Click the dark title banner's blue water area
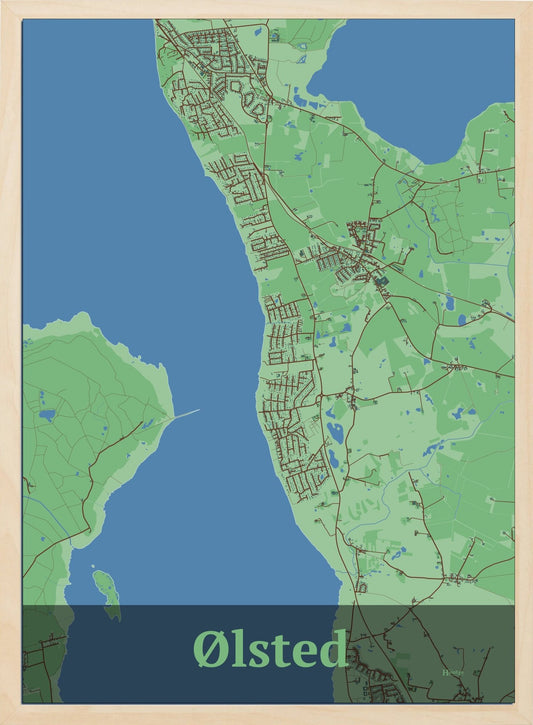 (199, 654)
